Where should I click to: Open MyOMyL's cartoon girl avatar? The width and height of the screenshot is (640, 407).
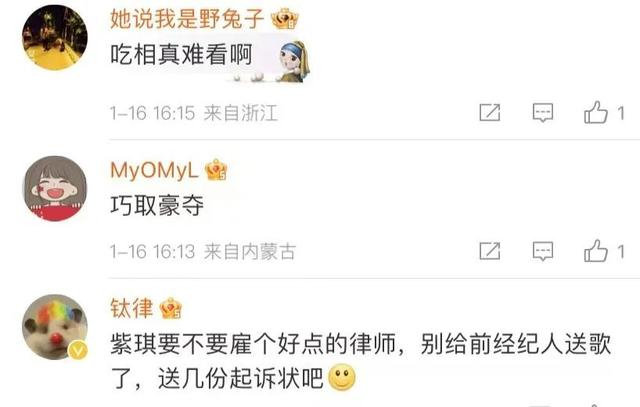(x=56, y=188)
